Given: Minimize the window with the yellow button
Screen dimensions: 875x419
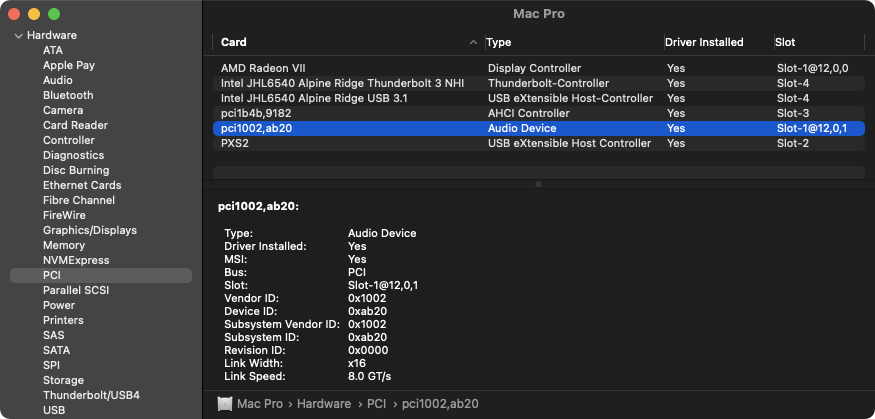Looking at the screenshot, I should [34, 14].
